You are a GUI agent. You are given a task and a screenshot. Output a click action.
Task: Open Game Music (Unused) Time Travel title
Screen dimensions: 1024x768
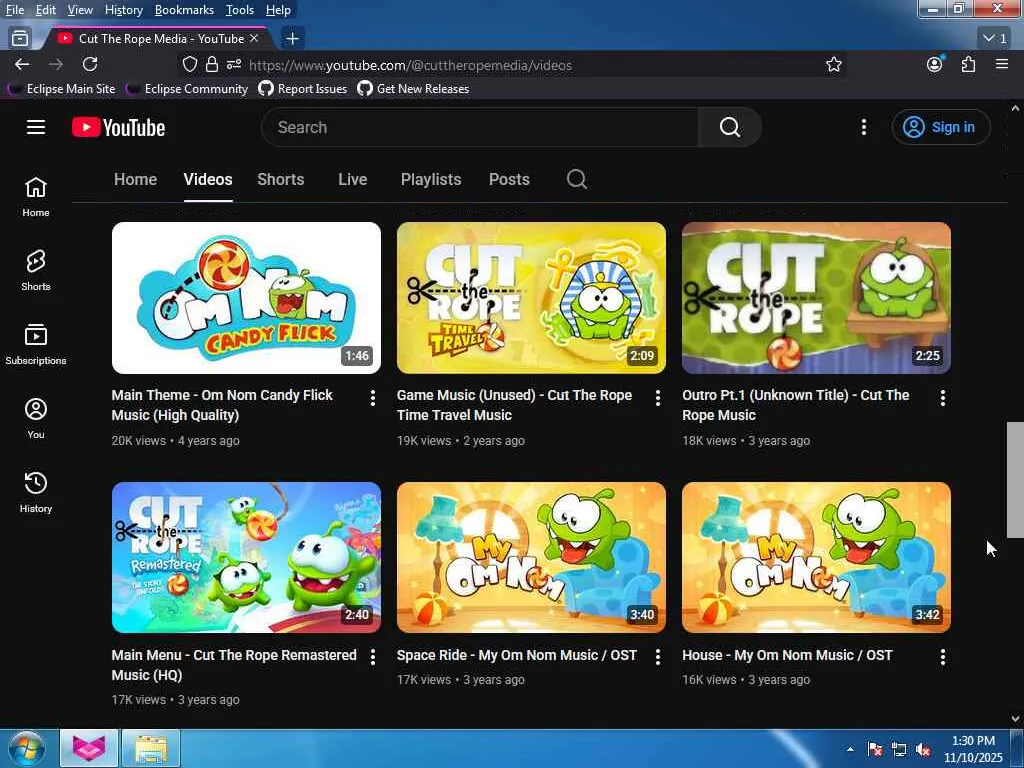(515, 405)
